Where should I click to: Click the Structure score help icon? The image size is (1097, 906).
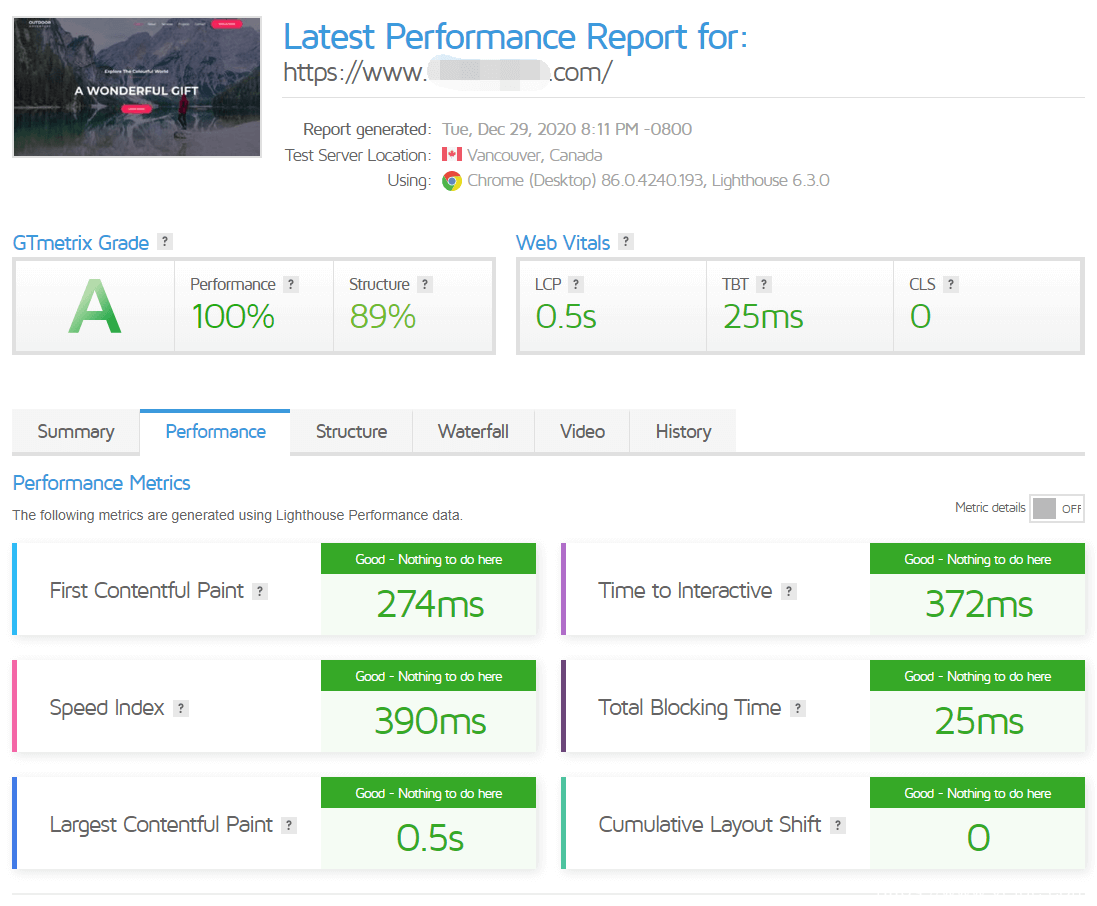coord(426,284)
